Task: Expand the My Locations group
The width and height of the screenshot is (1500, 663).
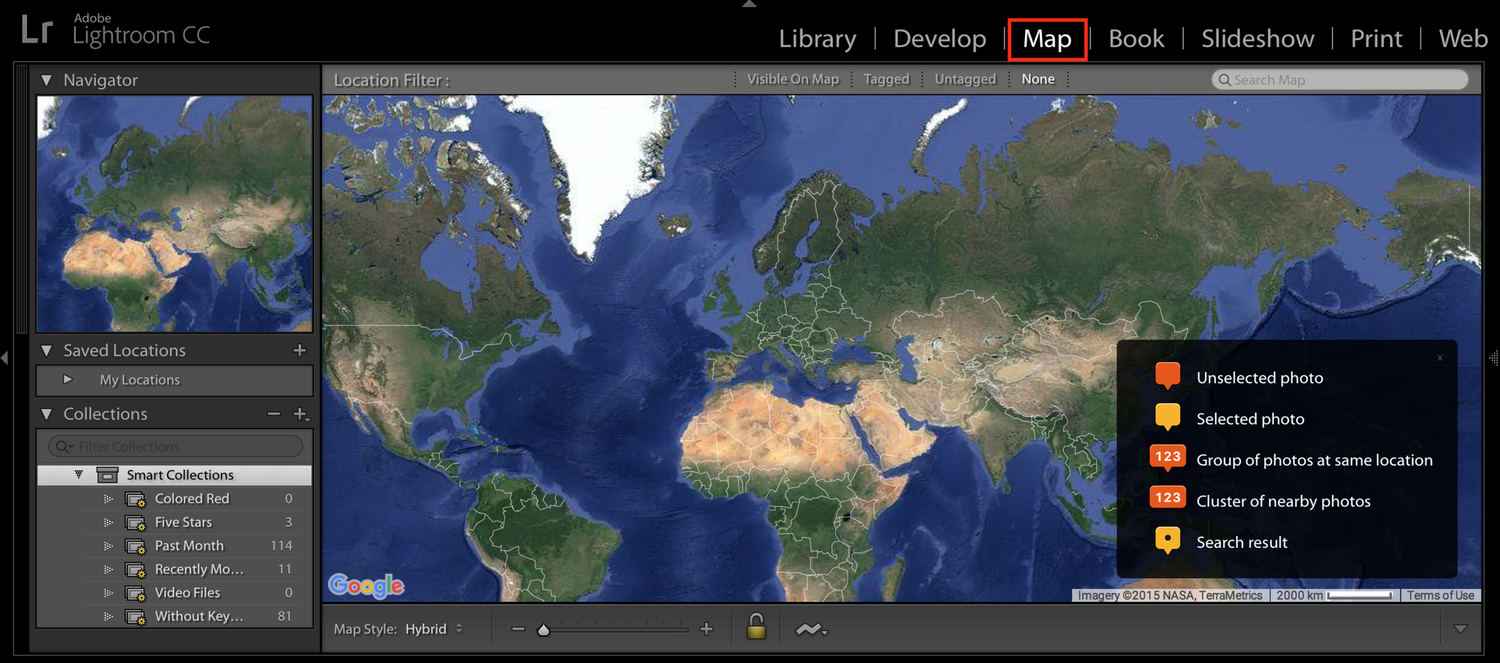Action: pyautogui.click(x=66, y=380)
